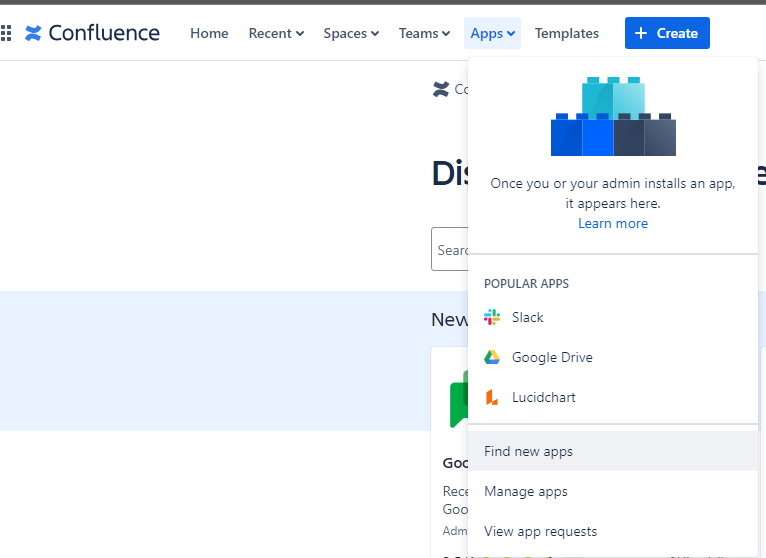Select Find new apps menu entry
The width and height of the screenshot is (766, 558).
[528, 451]
